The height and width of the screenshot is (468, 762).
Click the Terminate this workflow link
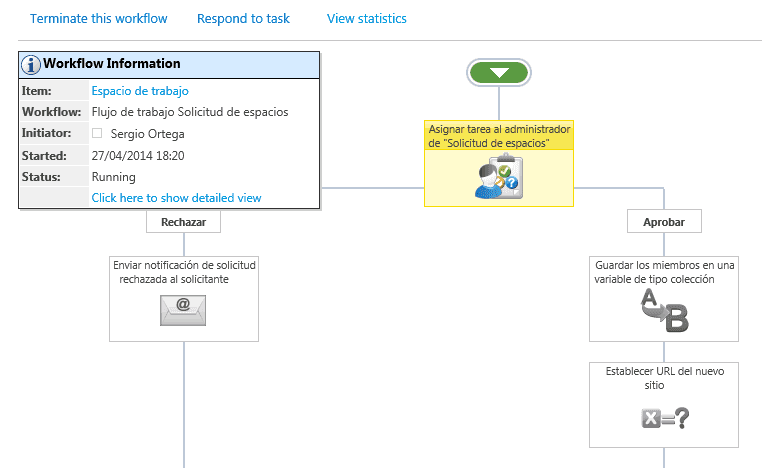tap(99, 18)
